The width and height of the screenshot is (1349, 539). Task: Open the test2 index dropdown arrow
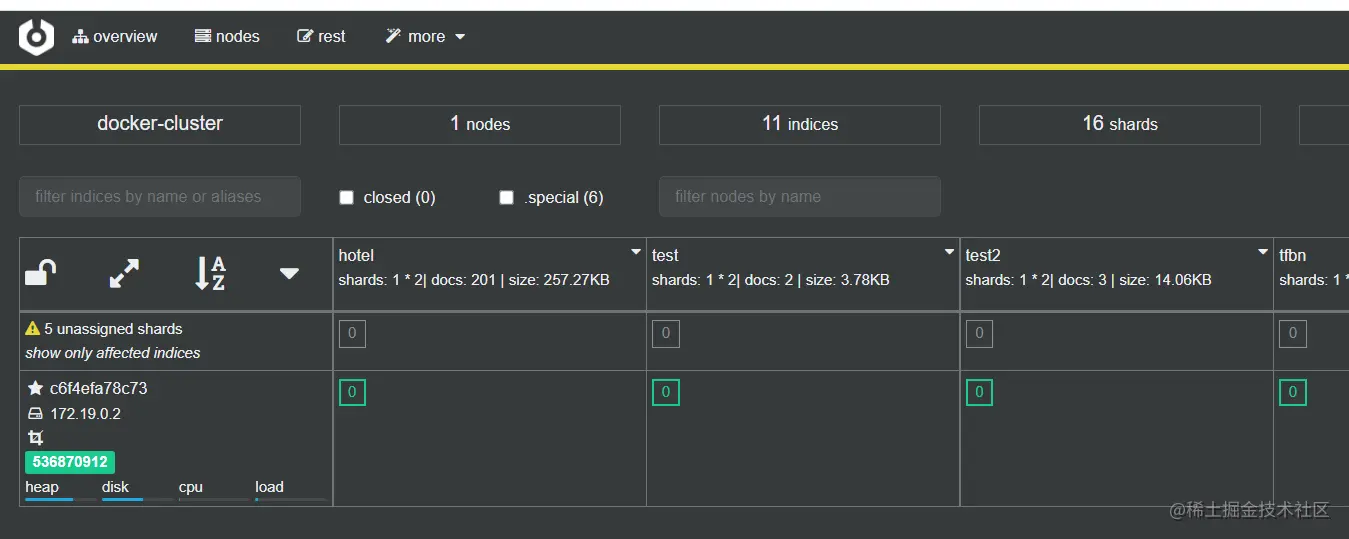click(1263, 252)
